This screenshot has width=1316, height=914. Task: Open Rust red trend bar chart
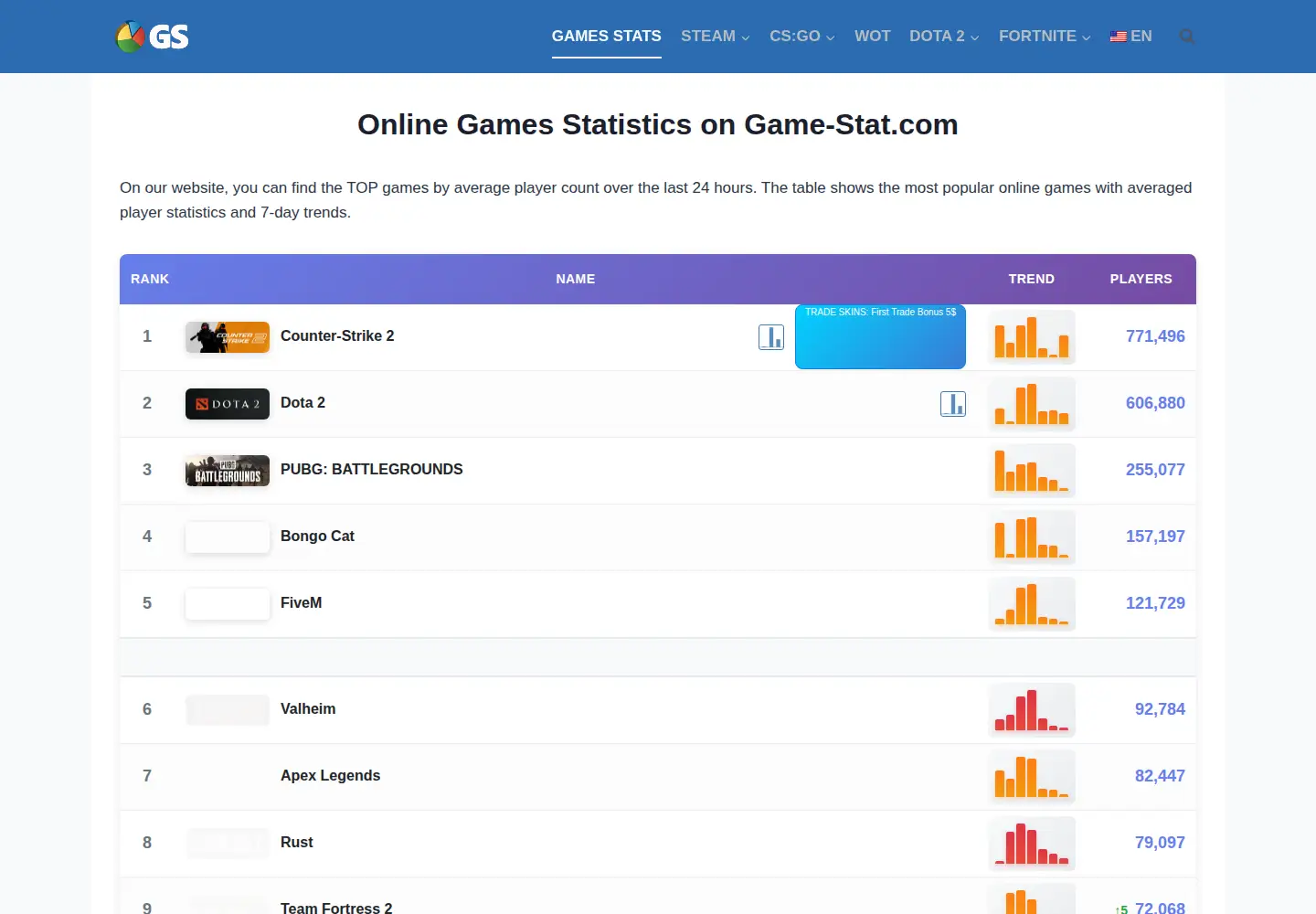pos(1032,844)
